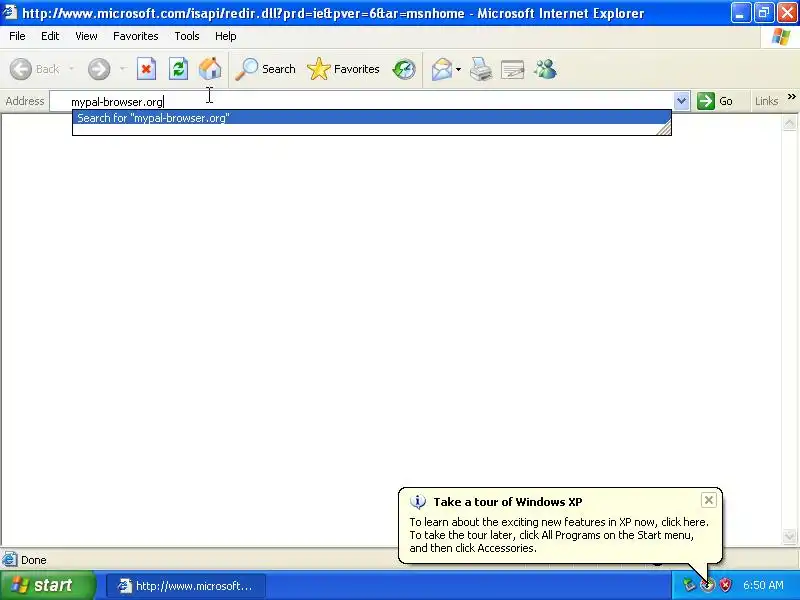
Task: Click the IE icon in title bar
Action: [x=10, y=12]
